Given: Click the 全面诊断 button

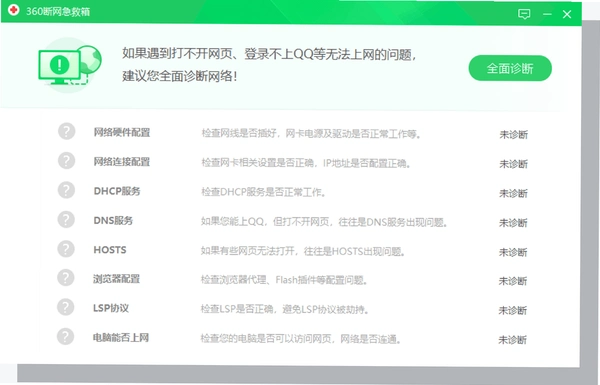Looking at the screenshot, I should click(510, 68).
